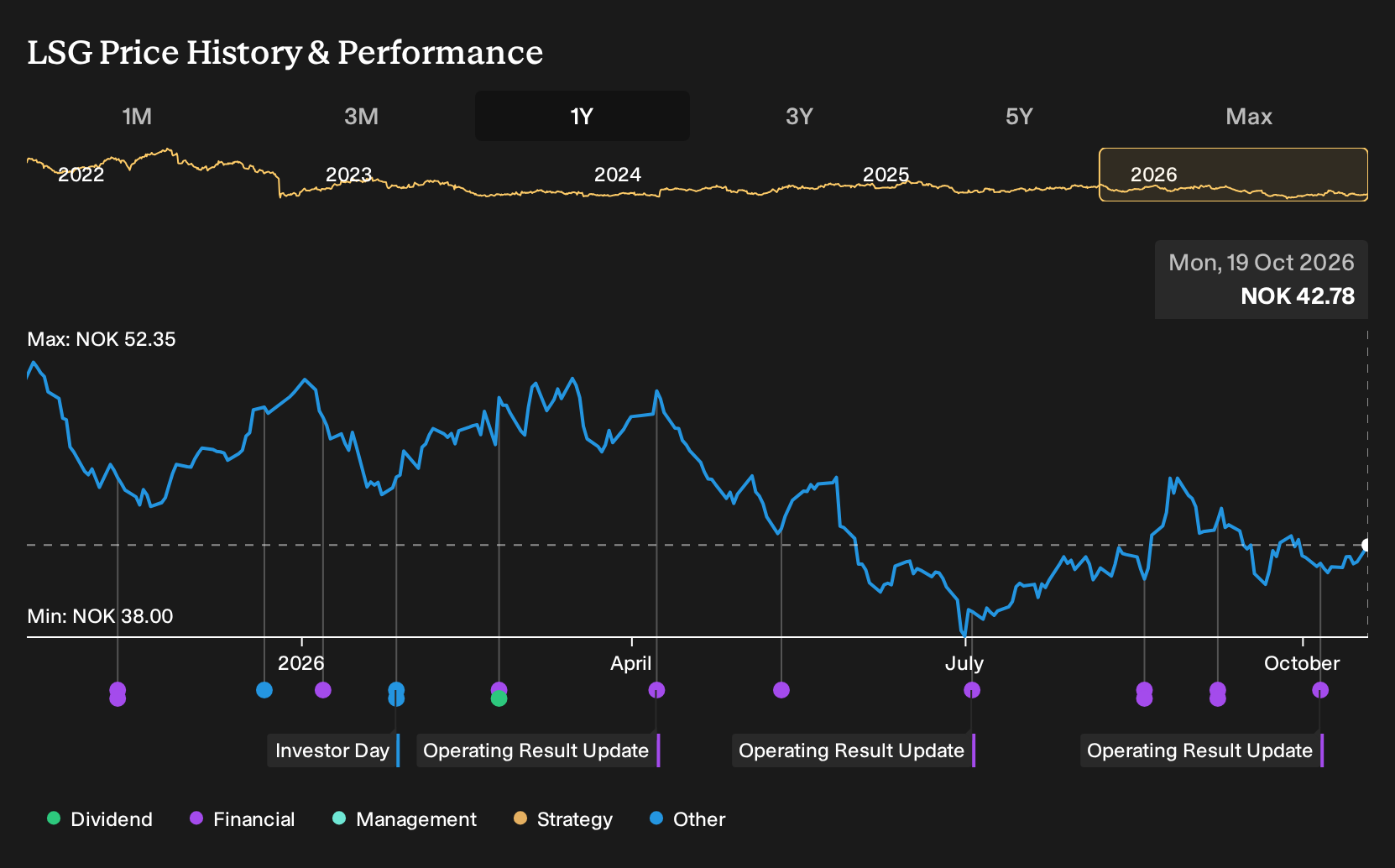The height and width of the screenshot is (868, 1395).
Task: Click the purple event dot under October
Action: [1320, 690]
